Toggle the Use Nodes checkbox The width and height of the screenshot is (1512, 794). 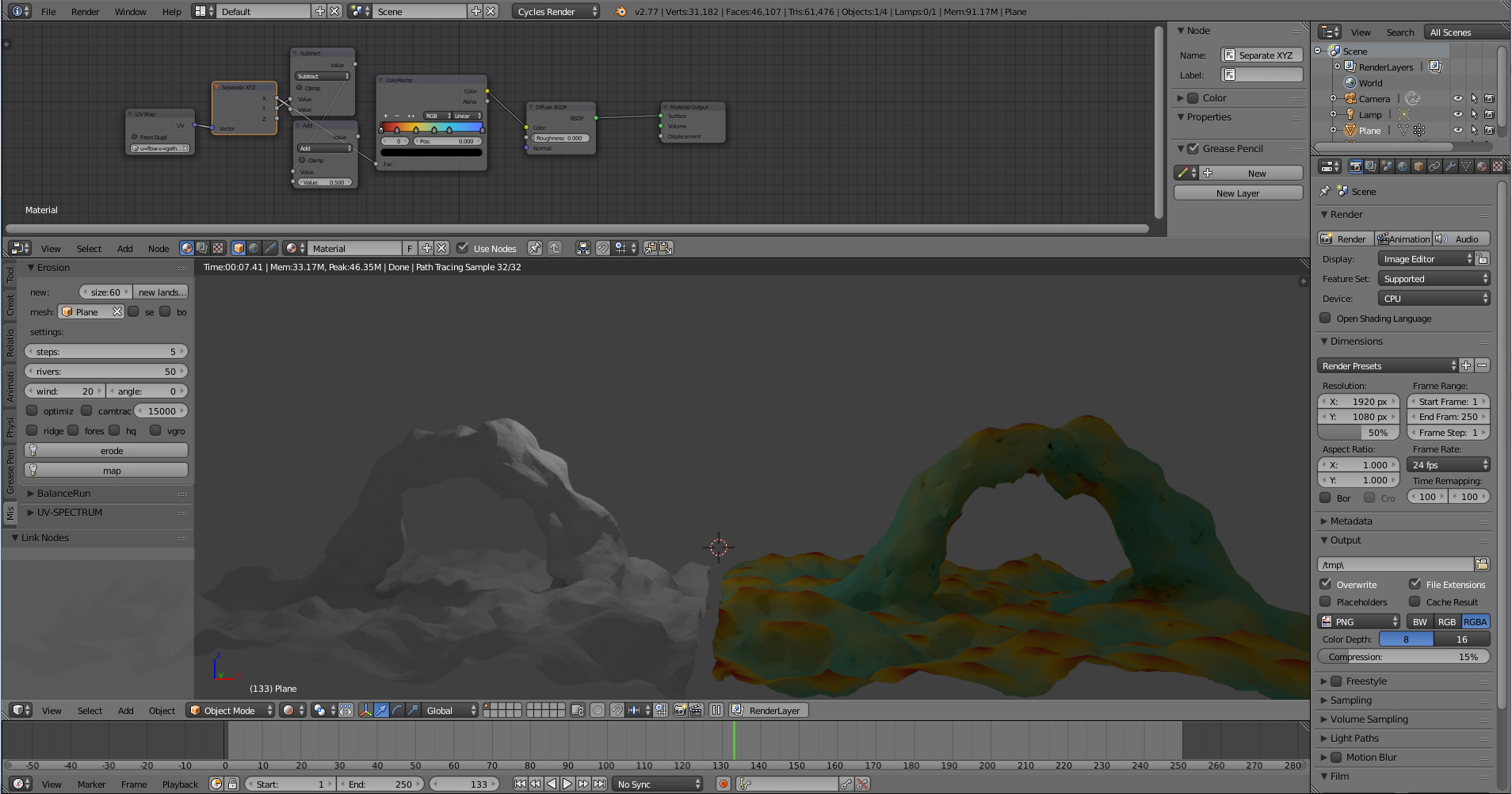463,248
